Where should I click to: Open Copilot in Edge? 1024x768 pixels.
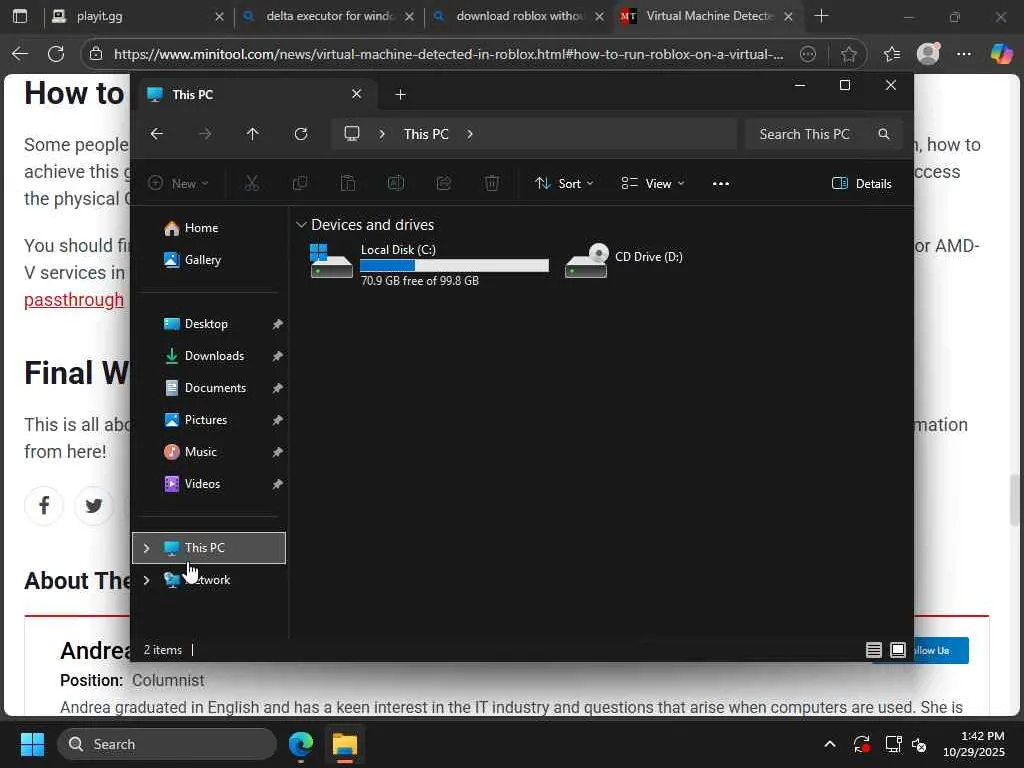coord(1000,54)
